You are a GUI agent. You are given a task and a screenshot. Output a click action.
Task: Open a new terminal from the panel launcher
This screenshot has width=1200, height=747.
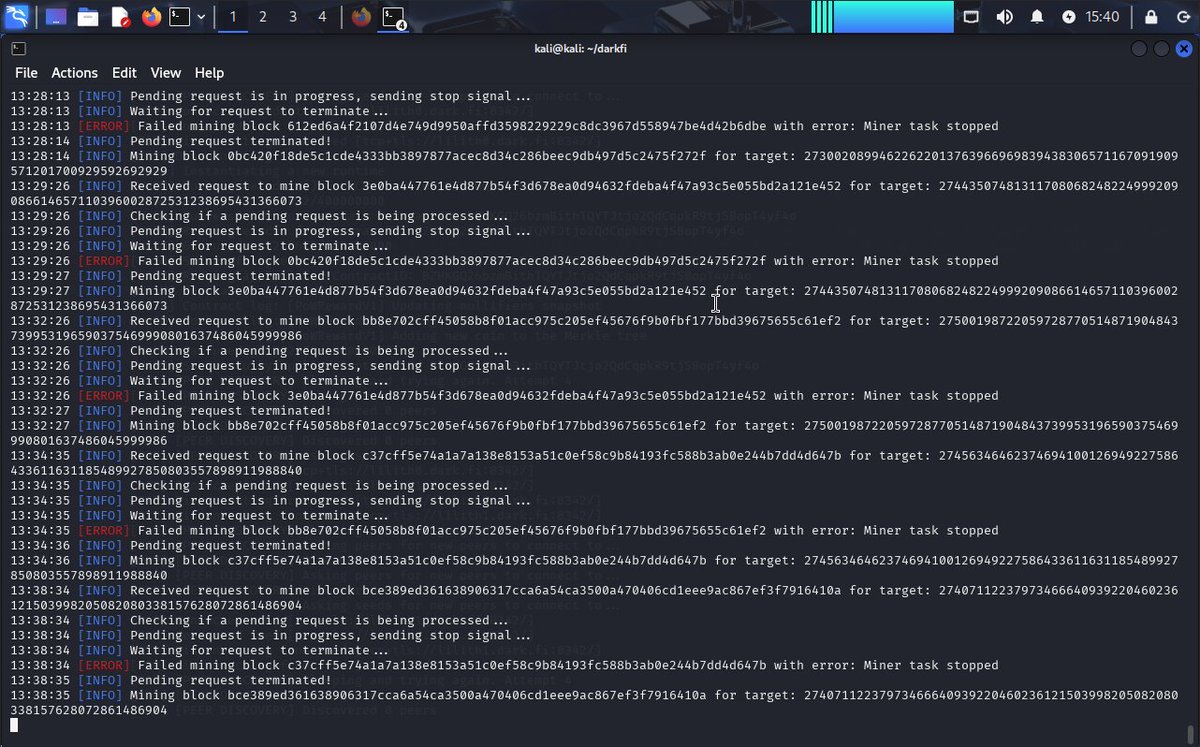coord(180,17)
